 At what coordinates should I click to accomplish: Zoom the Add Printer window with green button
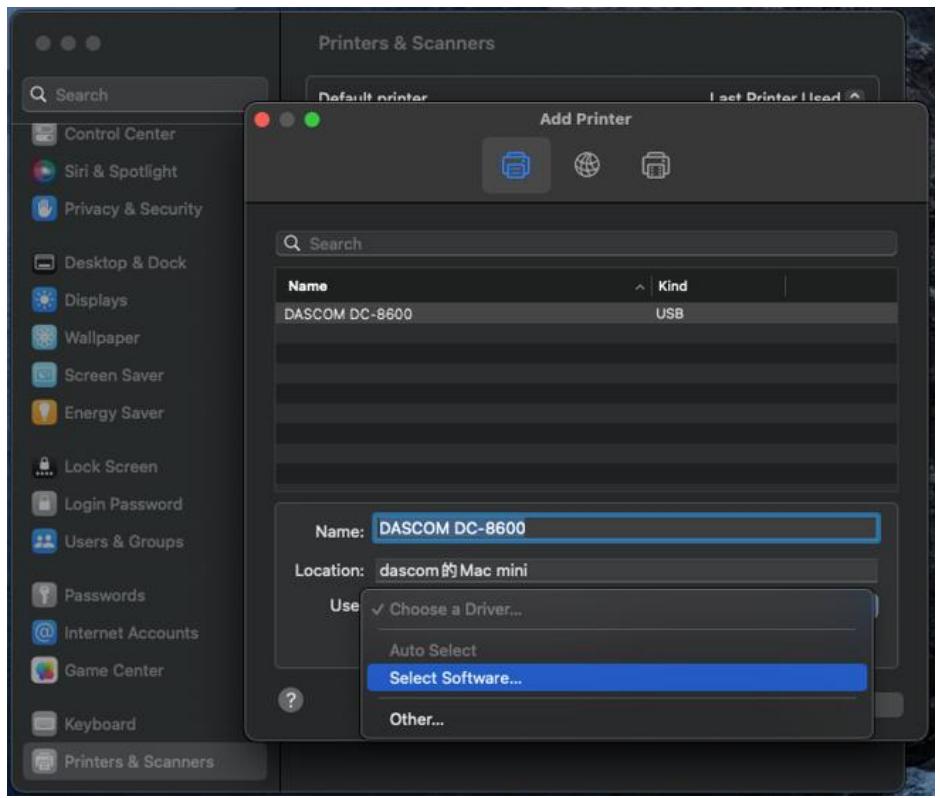coord(312,119)
